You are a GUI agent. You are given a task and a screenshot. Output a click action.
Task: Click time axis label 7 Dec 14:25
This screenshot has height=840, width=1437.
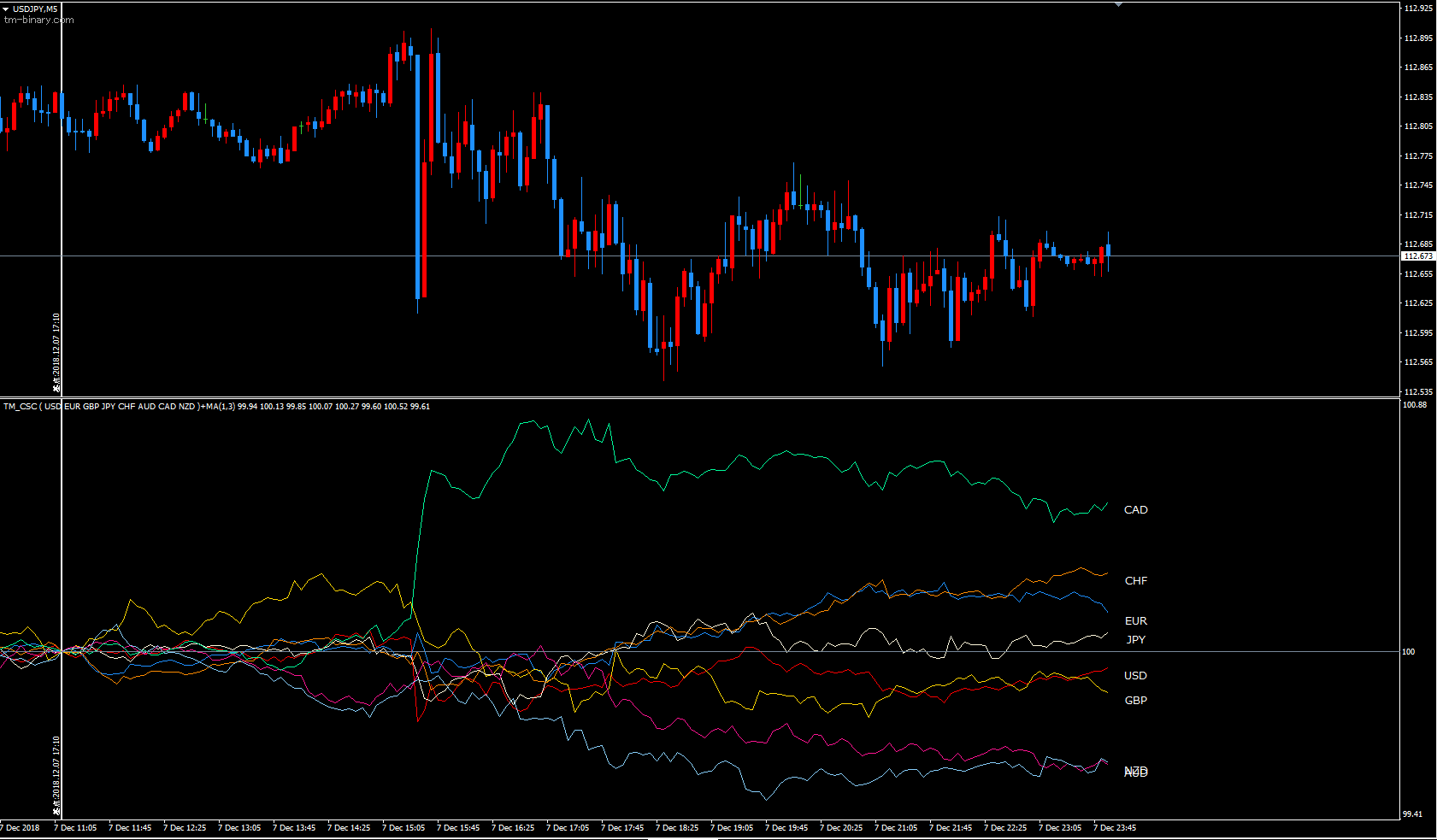pyautogui.click(x=349, y=828)
